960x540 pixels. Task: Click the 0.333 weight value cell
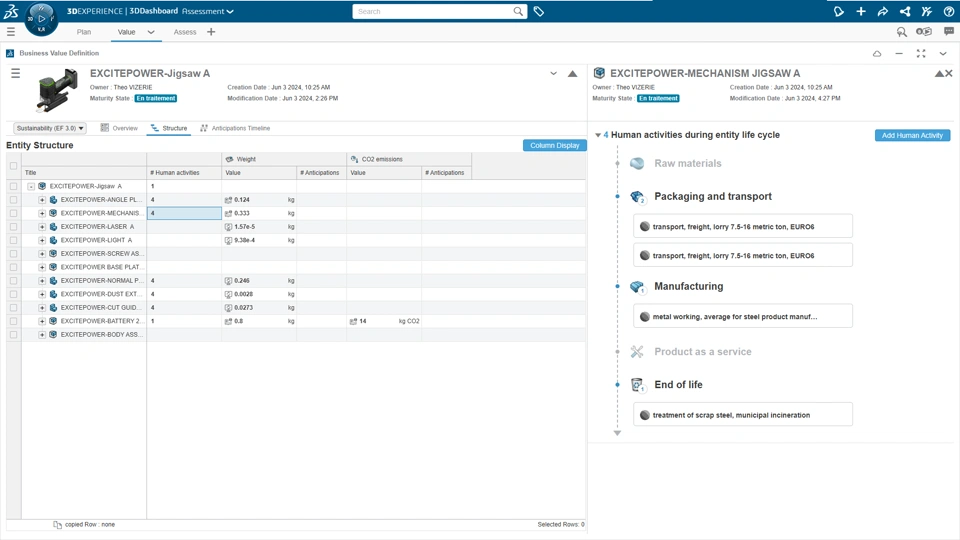click(259, 213)
